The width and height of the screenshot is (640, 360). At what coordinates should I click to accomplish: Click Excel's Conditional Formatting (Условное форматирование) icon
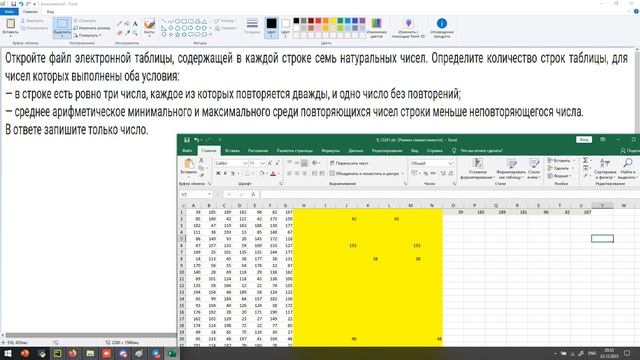477,164
